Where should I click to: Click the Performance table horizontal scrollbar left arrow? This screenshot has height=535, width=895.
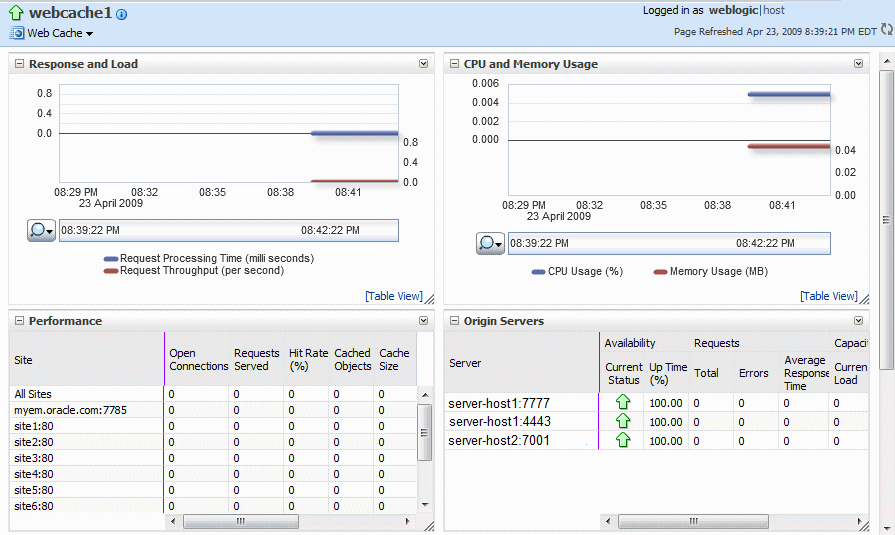tap(174, 521)
